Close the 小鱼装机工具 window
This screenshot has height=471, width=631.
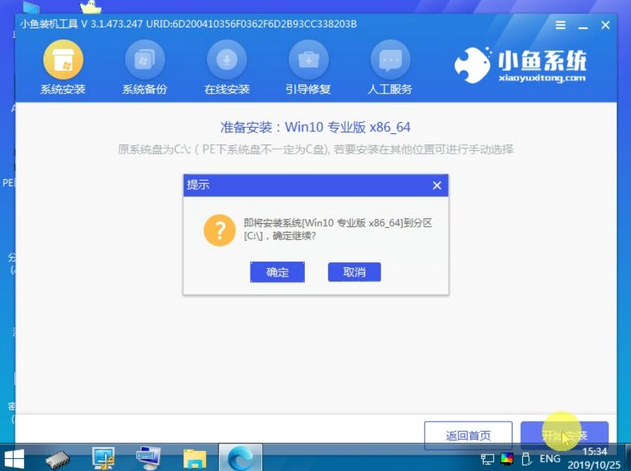pyautogui.click(x=605, y=25)
